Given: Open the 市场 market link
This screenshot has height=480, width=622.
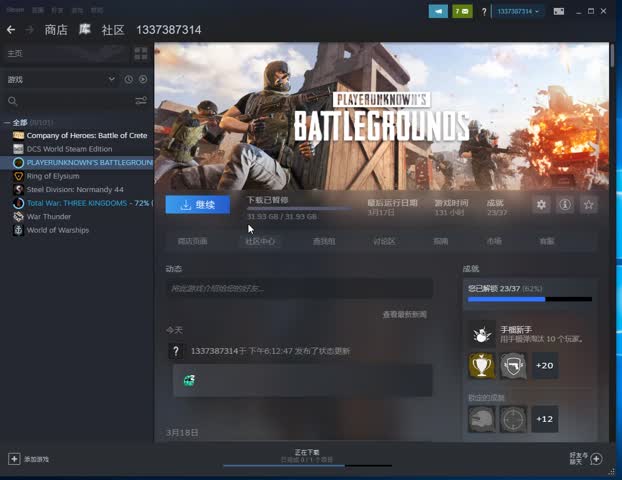Looking at the screenshot, I should [494, 241].
